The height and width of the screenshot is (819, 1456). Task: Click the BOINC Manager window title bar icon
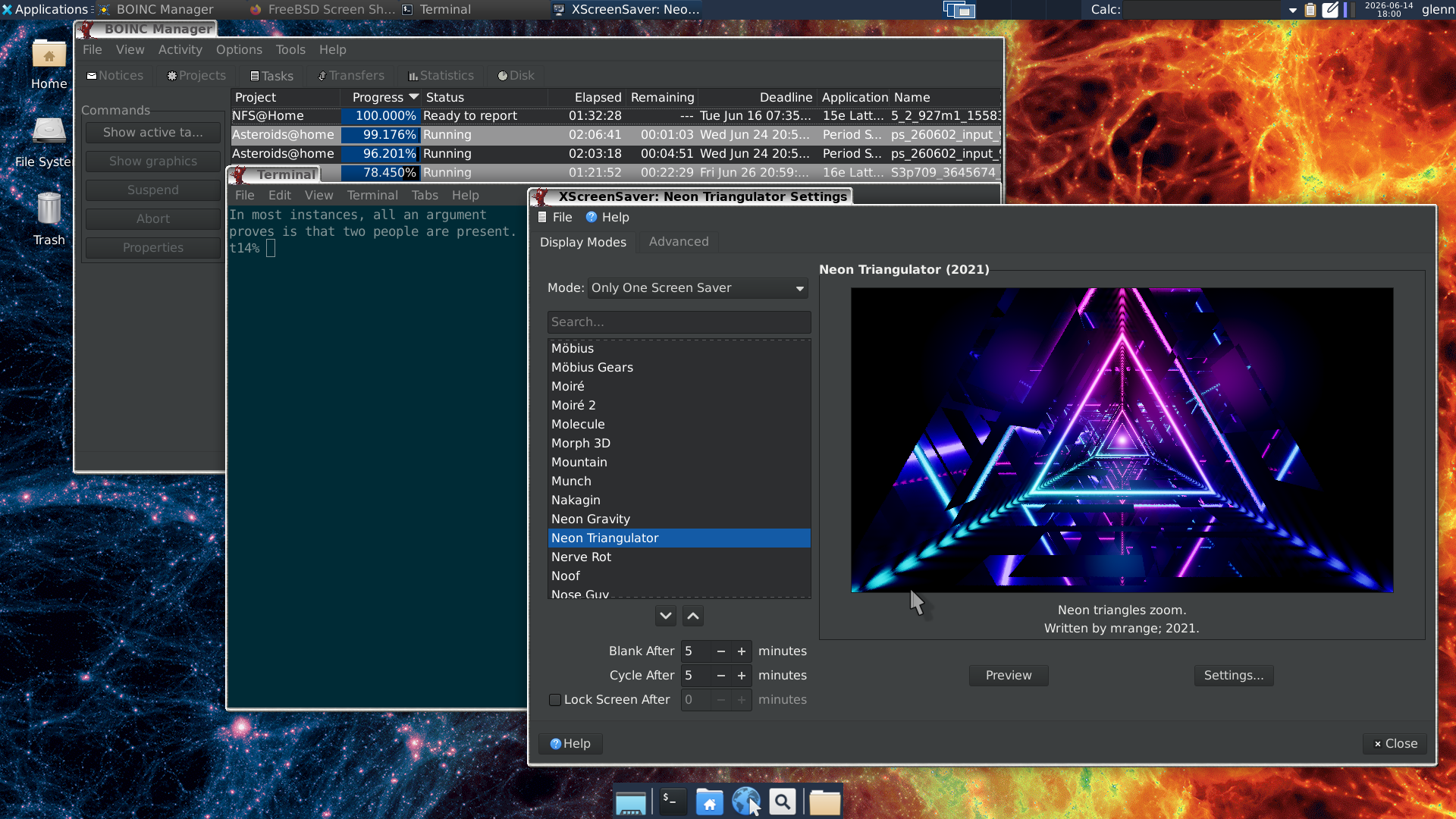[88, 30]
